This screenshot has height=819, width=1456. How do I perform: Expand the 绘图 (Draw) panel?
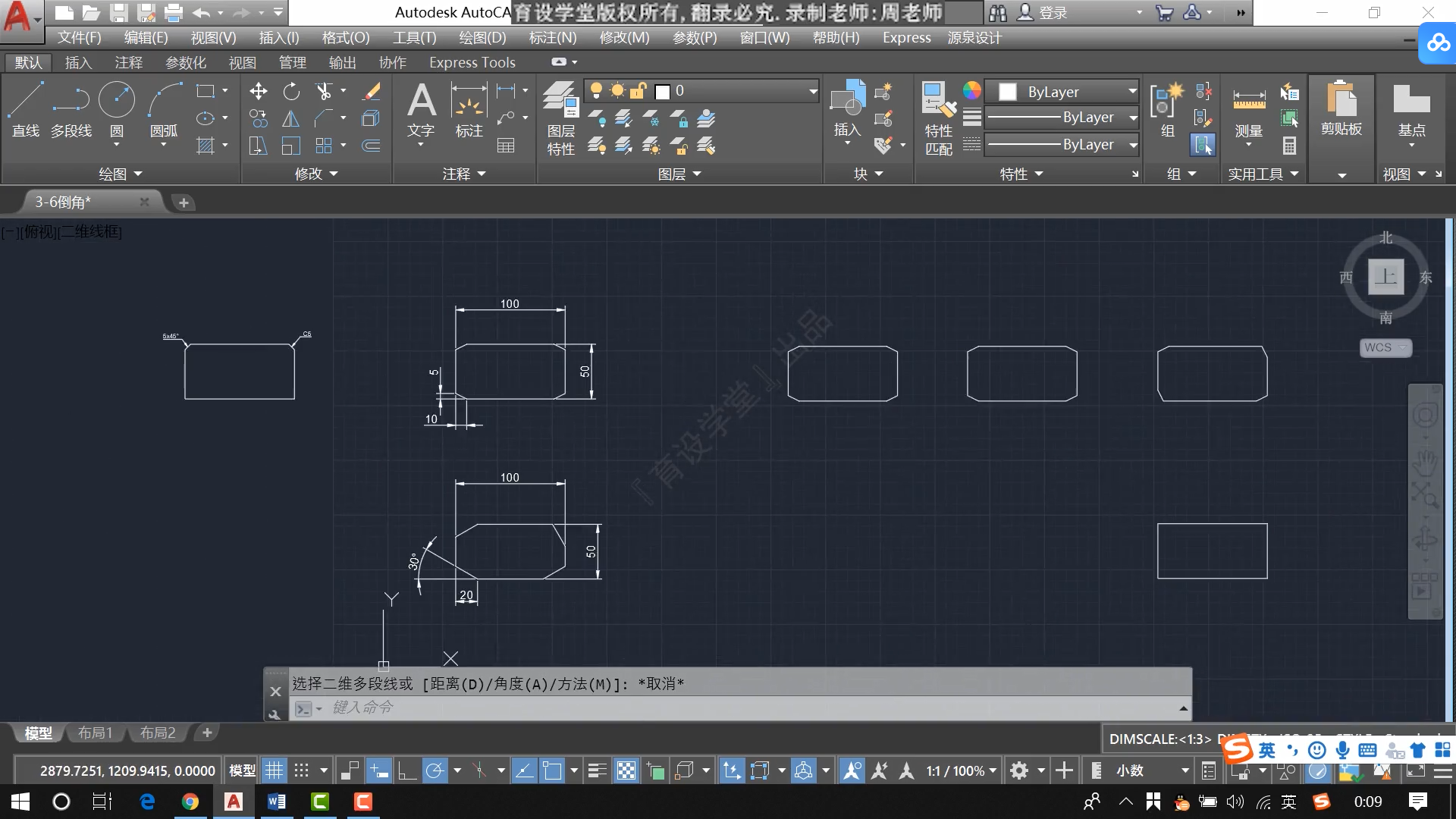pyautogui.click(x=121, y=174)
